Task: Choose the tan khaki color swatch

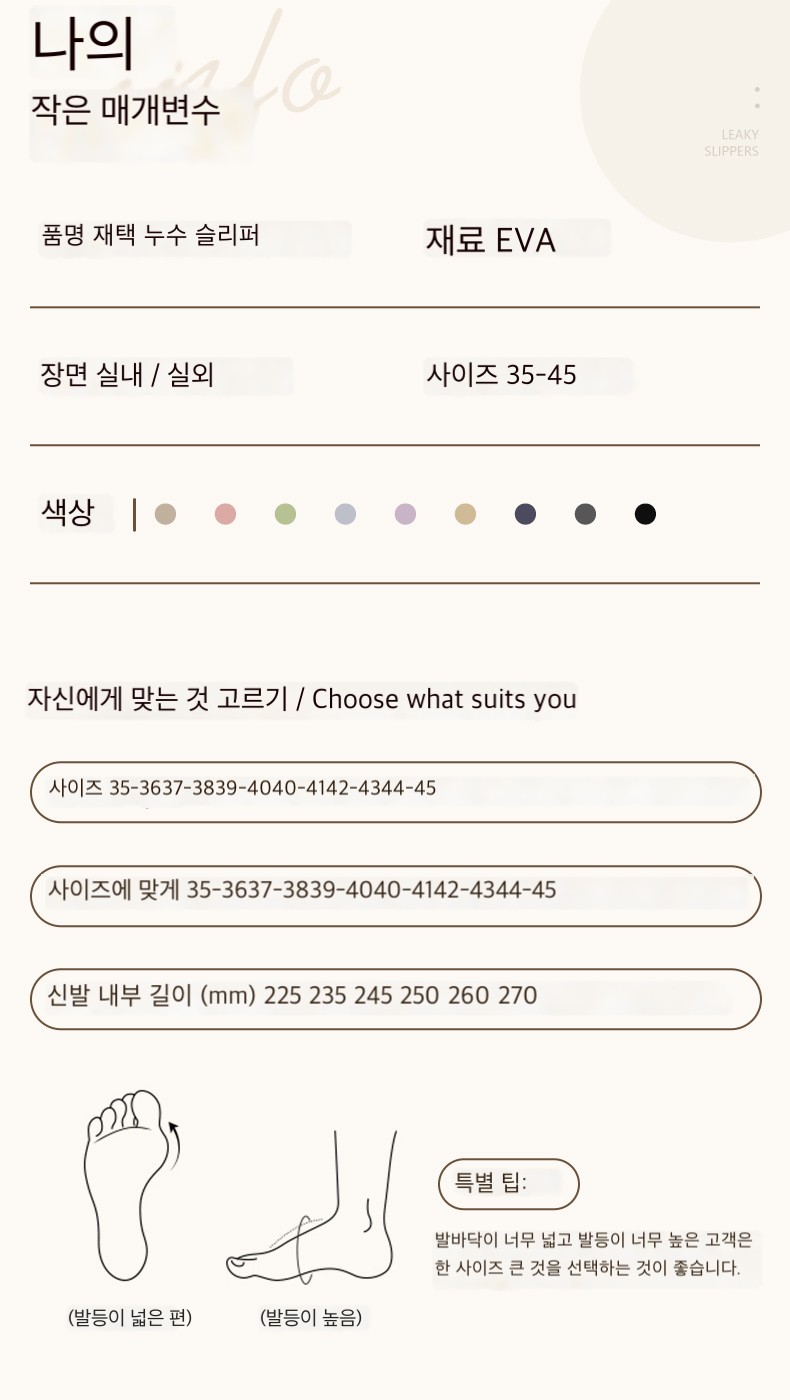Action: click(x=465, y=514)
